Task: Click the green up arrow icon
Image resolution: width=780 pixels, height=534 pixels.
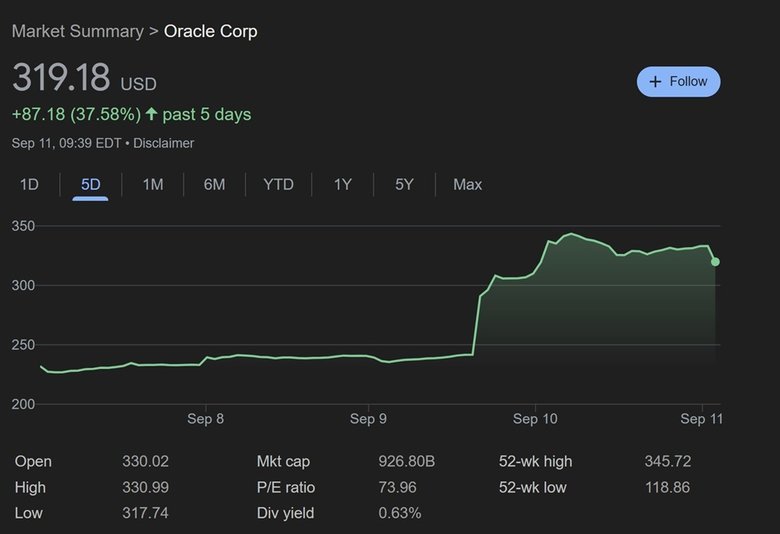Action: click(151, 114)
